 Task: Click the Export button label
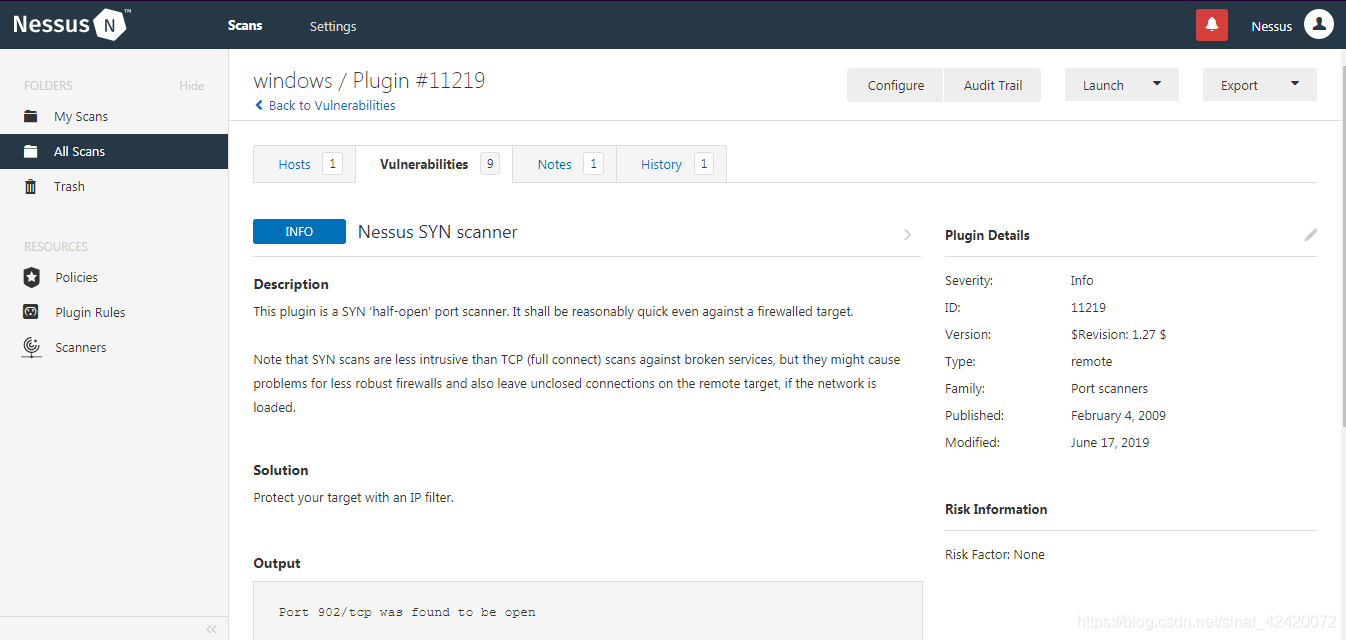point(1239,85)
